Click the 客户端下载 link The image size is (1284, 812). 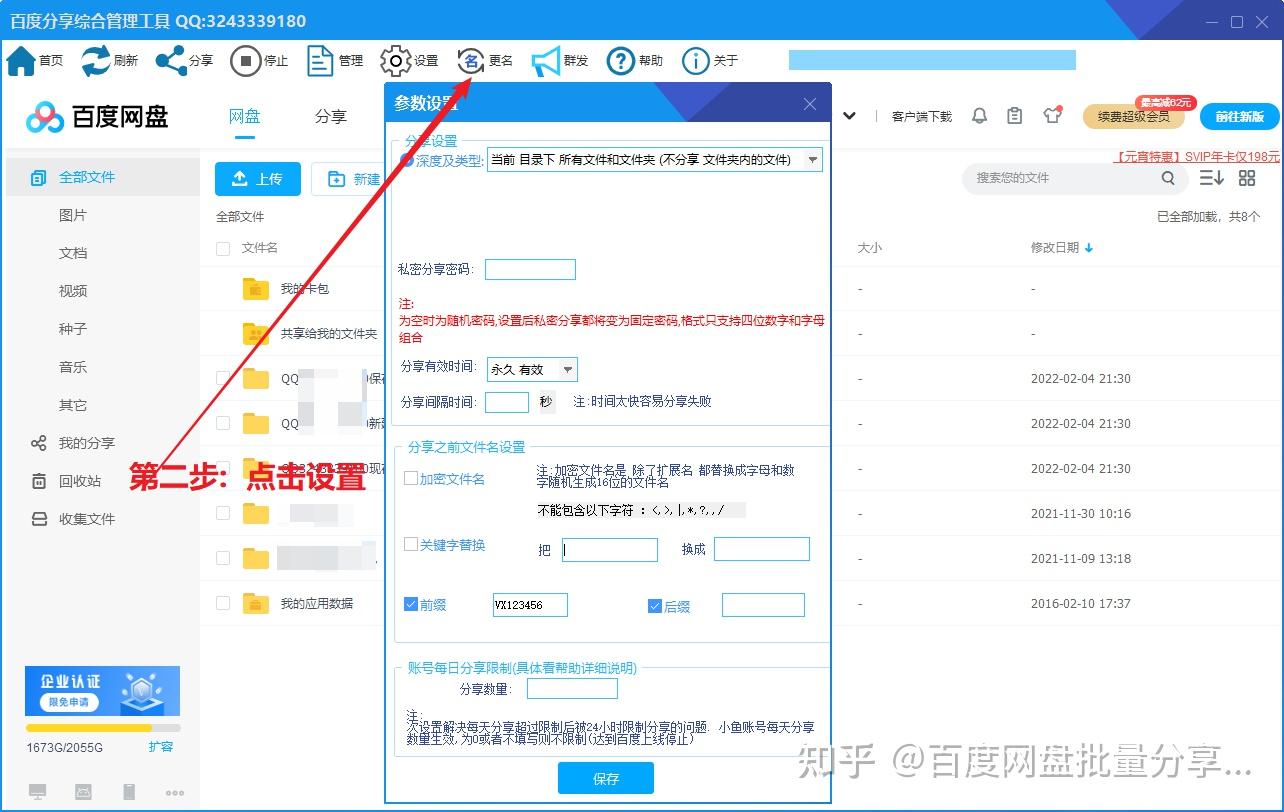(x=922, y=116)
